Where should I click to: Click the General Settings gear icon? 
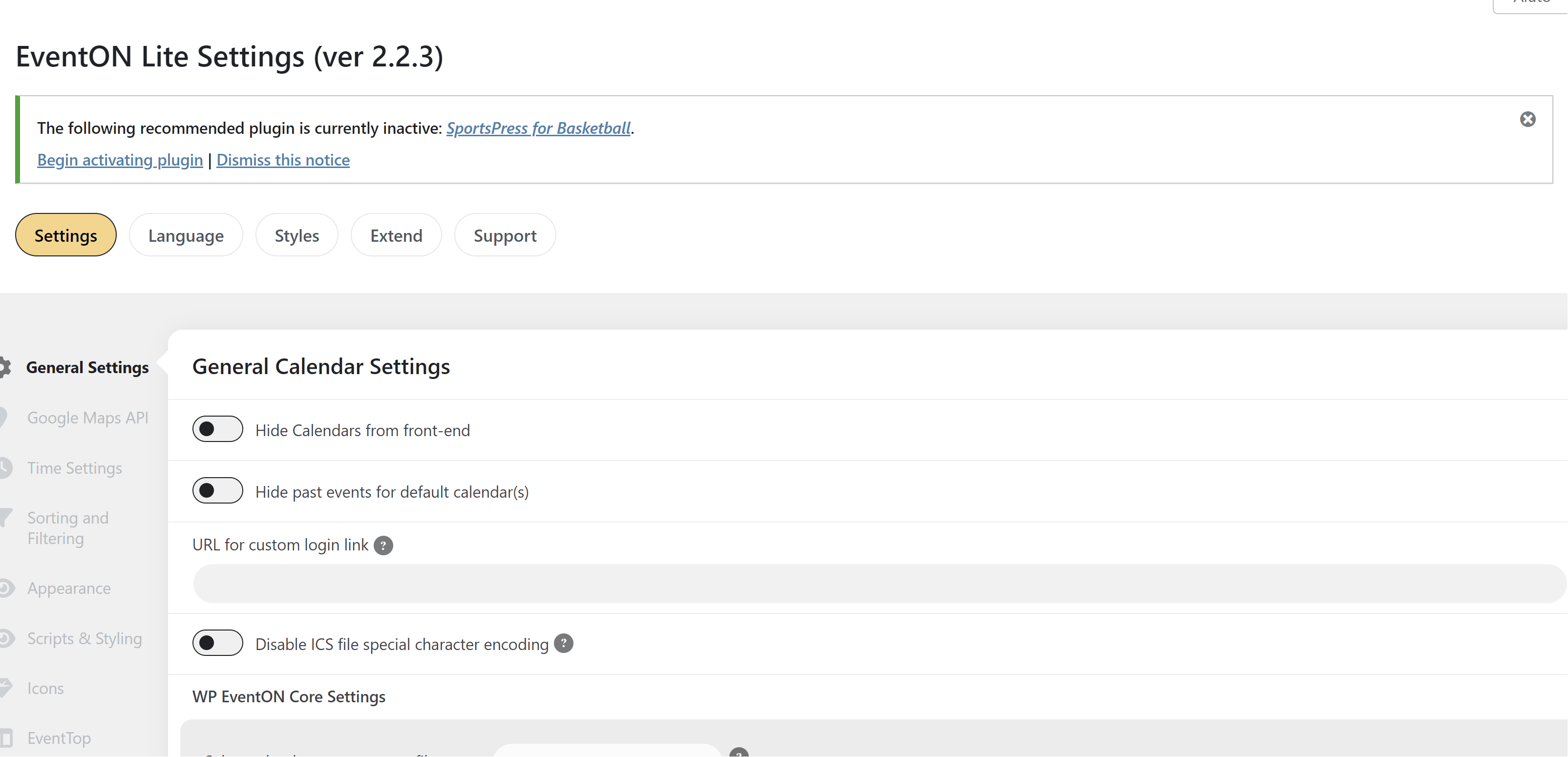coord(5,368)
